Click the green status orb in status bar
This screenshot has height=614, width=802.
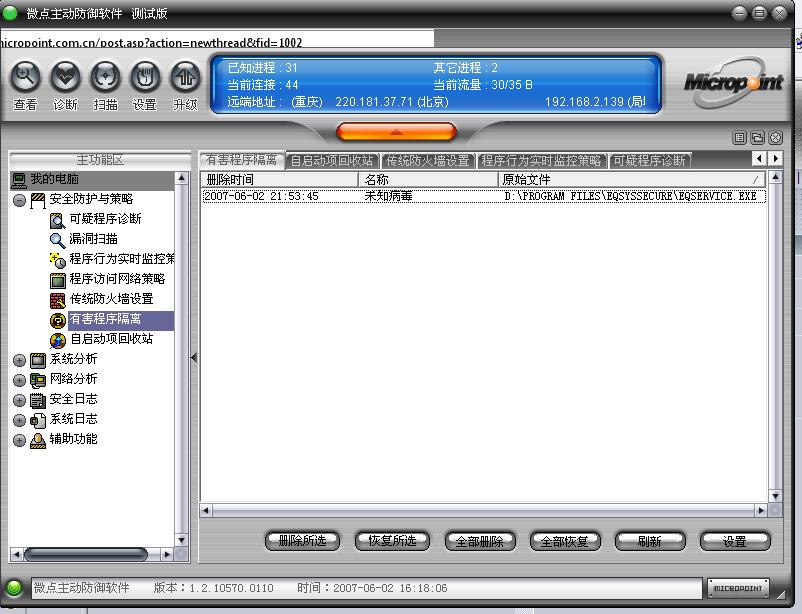(14, 588)
